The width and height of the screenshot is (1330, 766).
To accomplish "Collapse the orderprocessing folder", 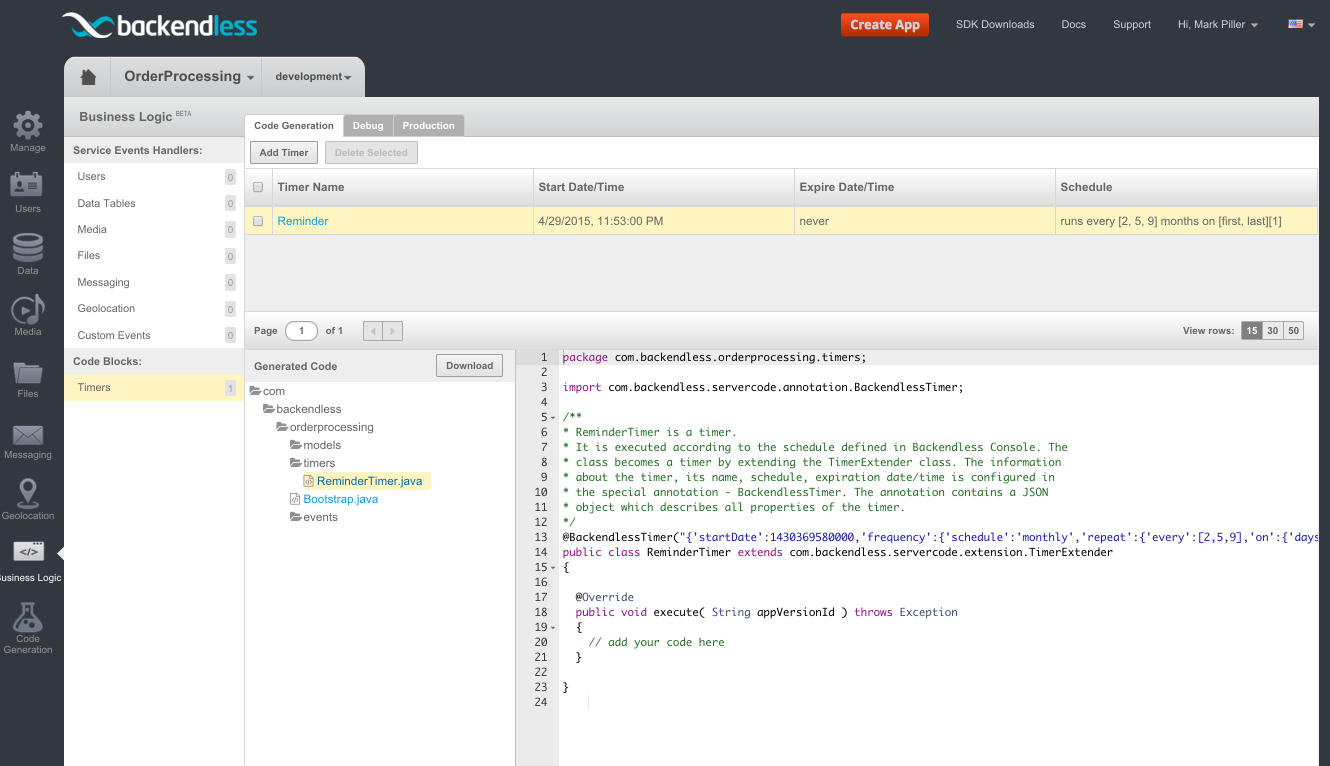I will tap(282, 427).
